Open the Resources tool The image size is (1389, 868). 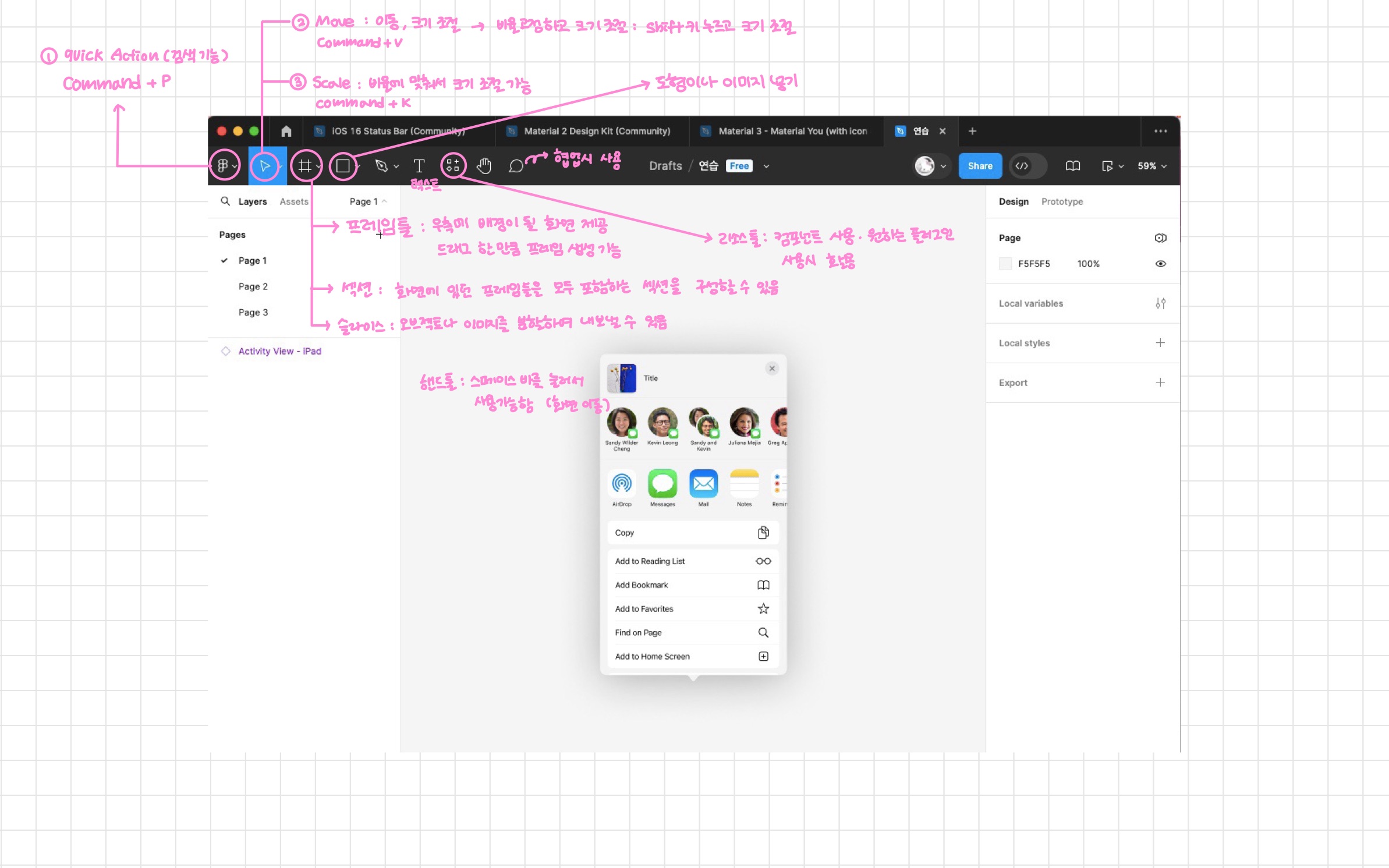[453, 166]
